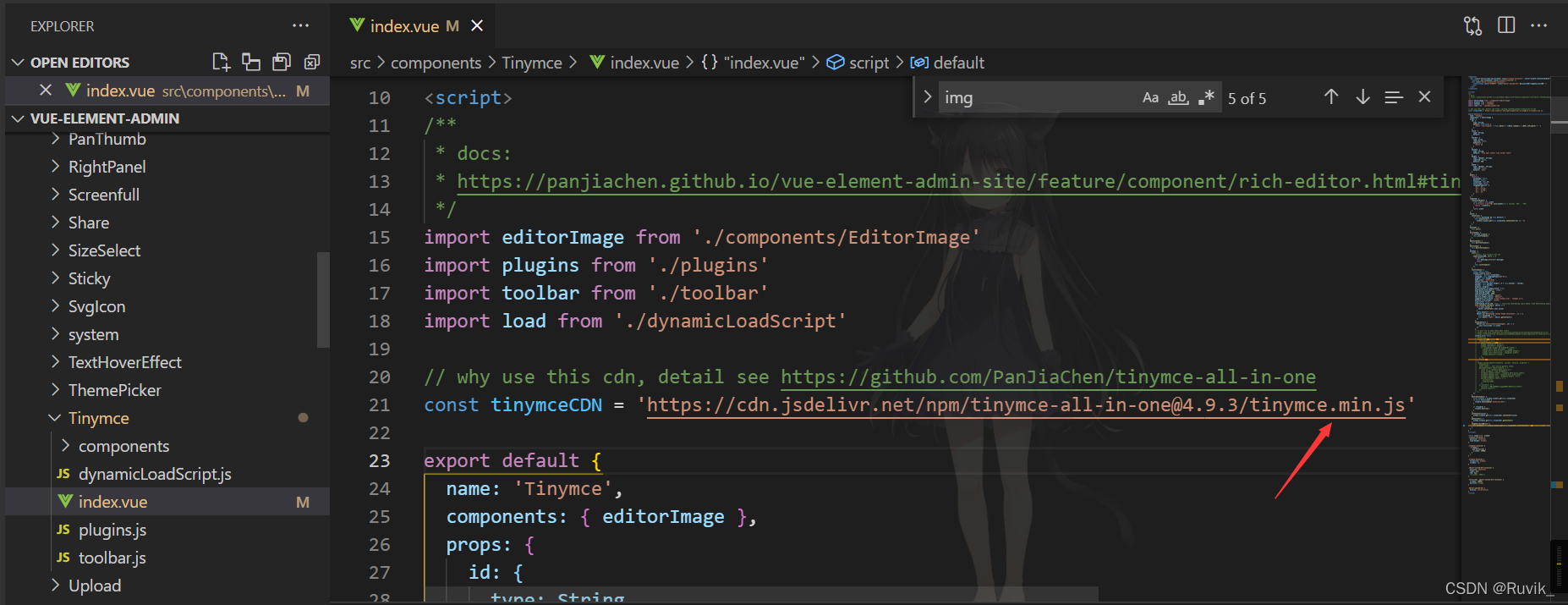Viewport: 1568px width, 605px height.
Task: Open github tinymce-all-in-one link on line 20
Action: tap(1048, 377)
